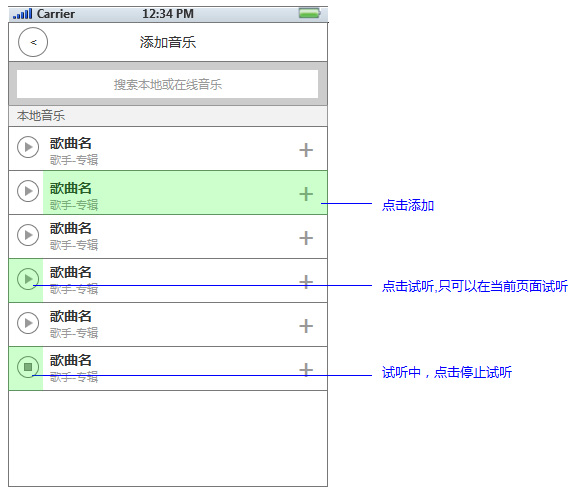
Task: Click the 添加音乐 page title
Action: [168, 42]
